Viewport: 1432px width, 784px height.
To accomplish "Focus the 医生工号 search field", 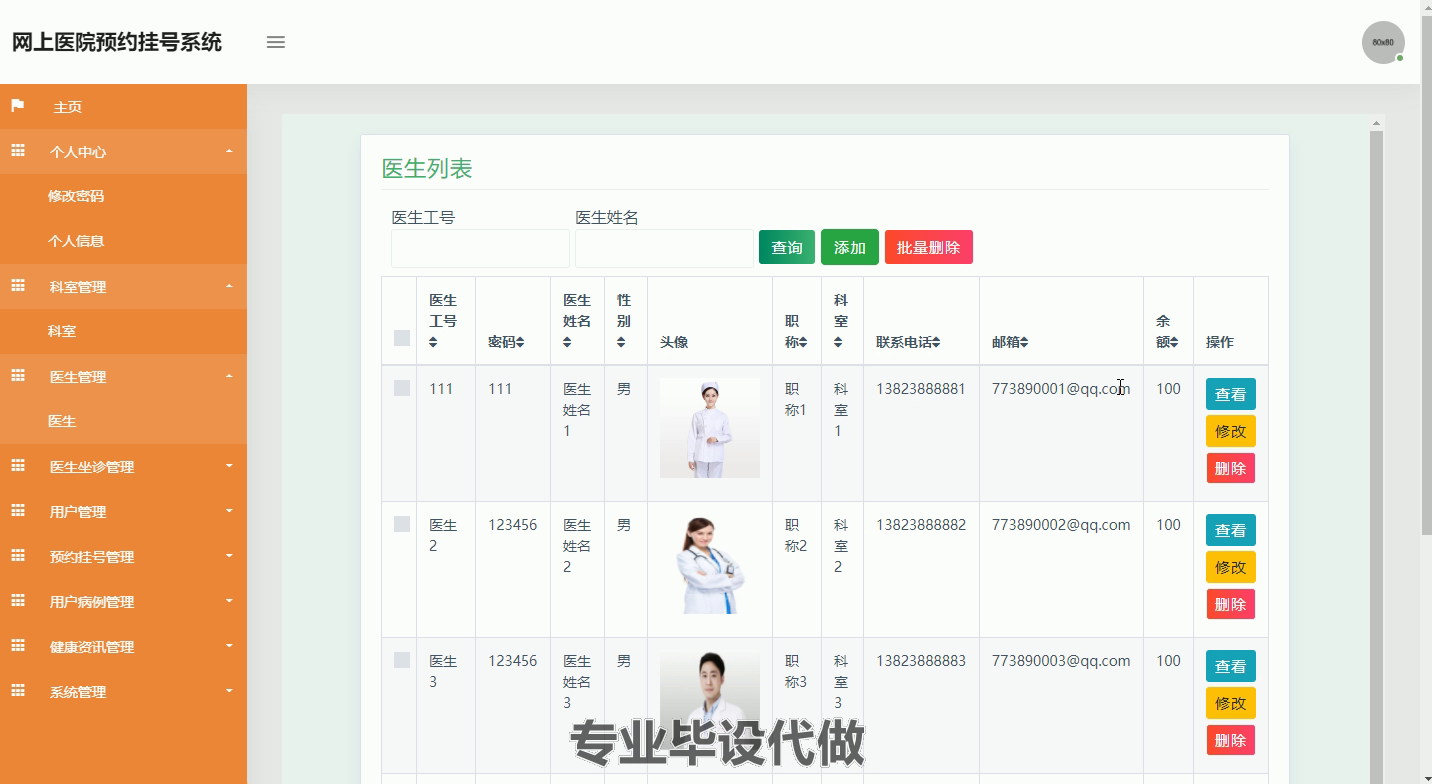I will coord(480,248).
